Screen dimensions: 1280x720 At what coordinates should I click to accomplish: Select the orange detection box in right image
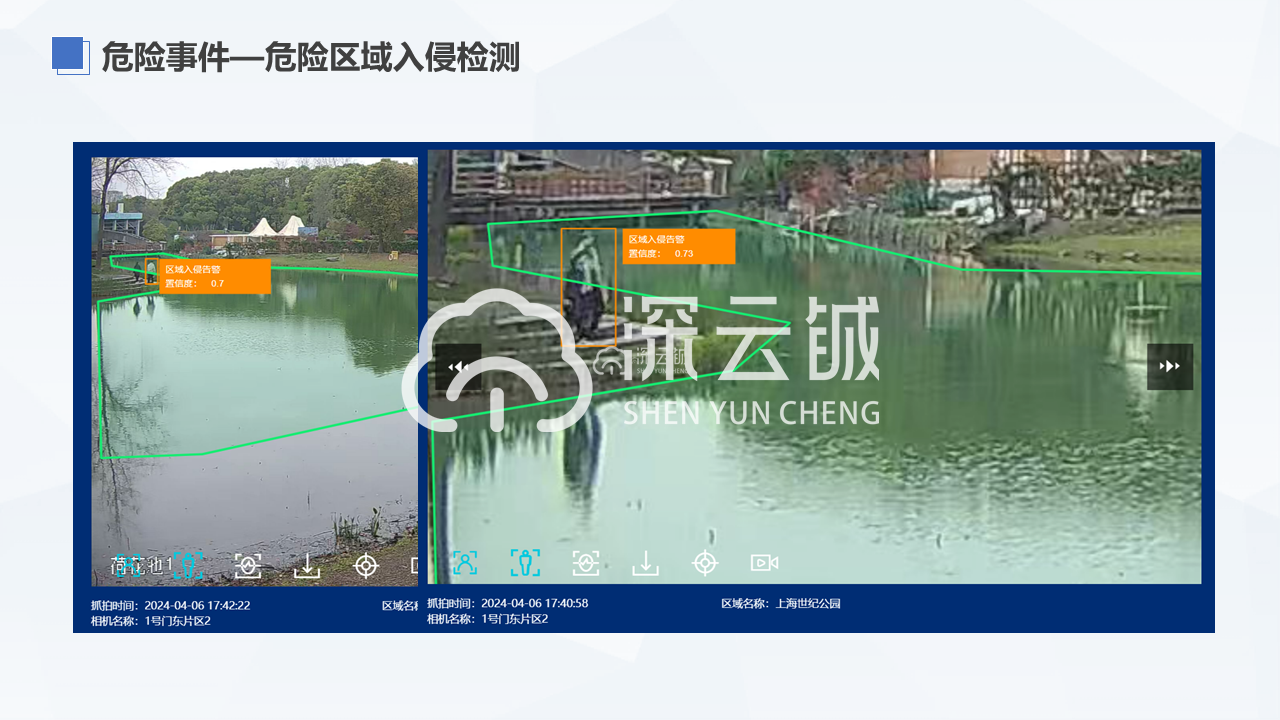588,287
